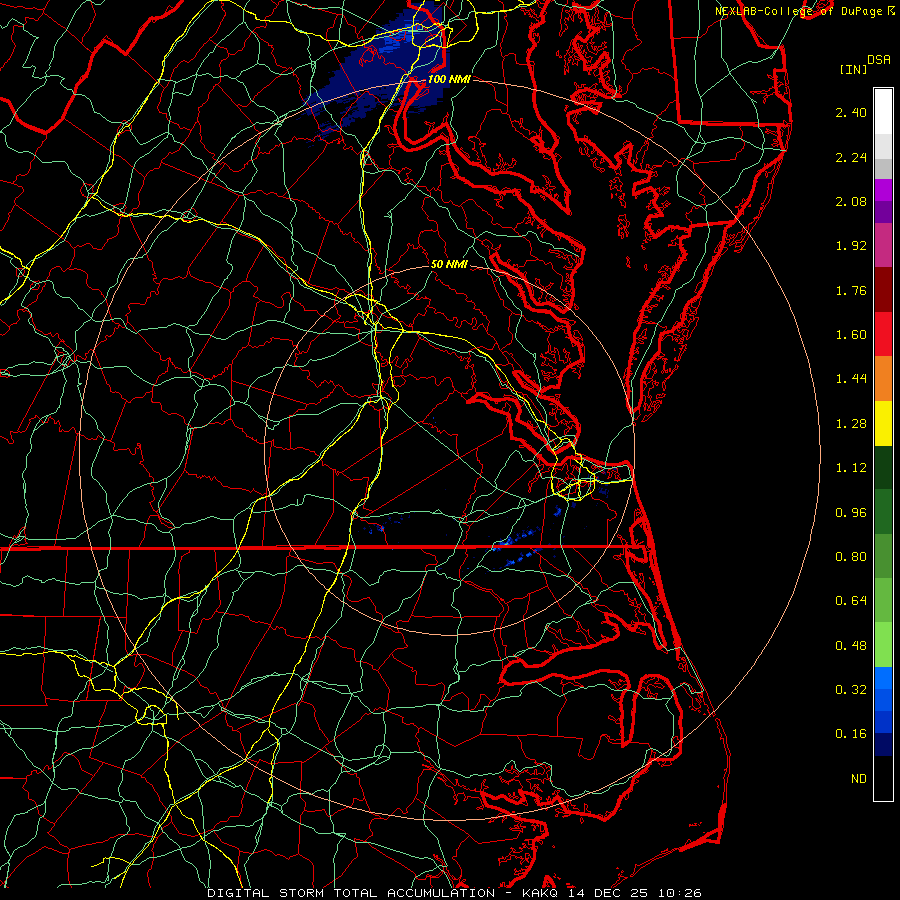900x900 pixels.
Task: Click the 0.64 legend value
Action: point(851,601)
